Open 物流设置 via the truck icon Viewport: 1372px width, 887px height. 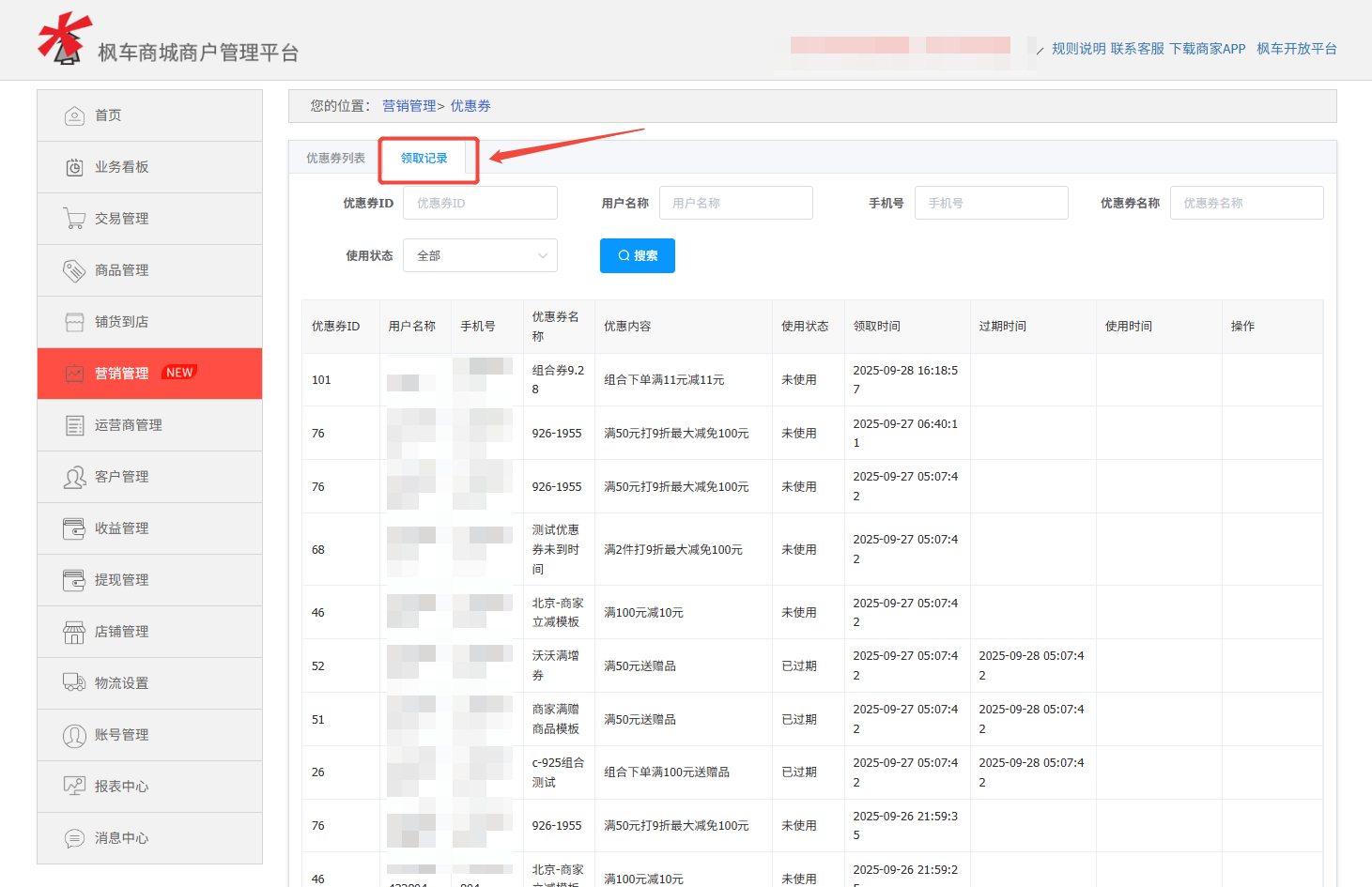click(x=75, y=682)
